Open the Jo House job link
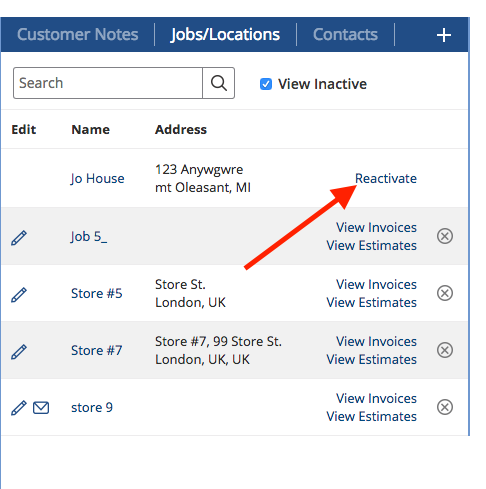This screenshot has height=489, width=486. [97, 179]
